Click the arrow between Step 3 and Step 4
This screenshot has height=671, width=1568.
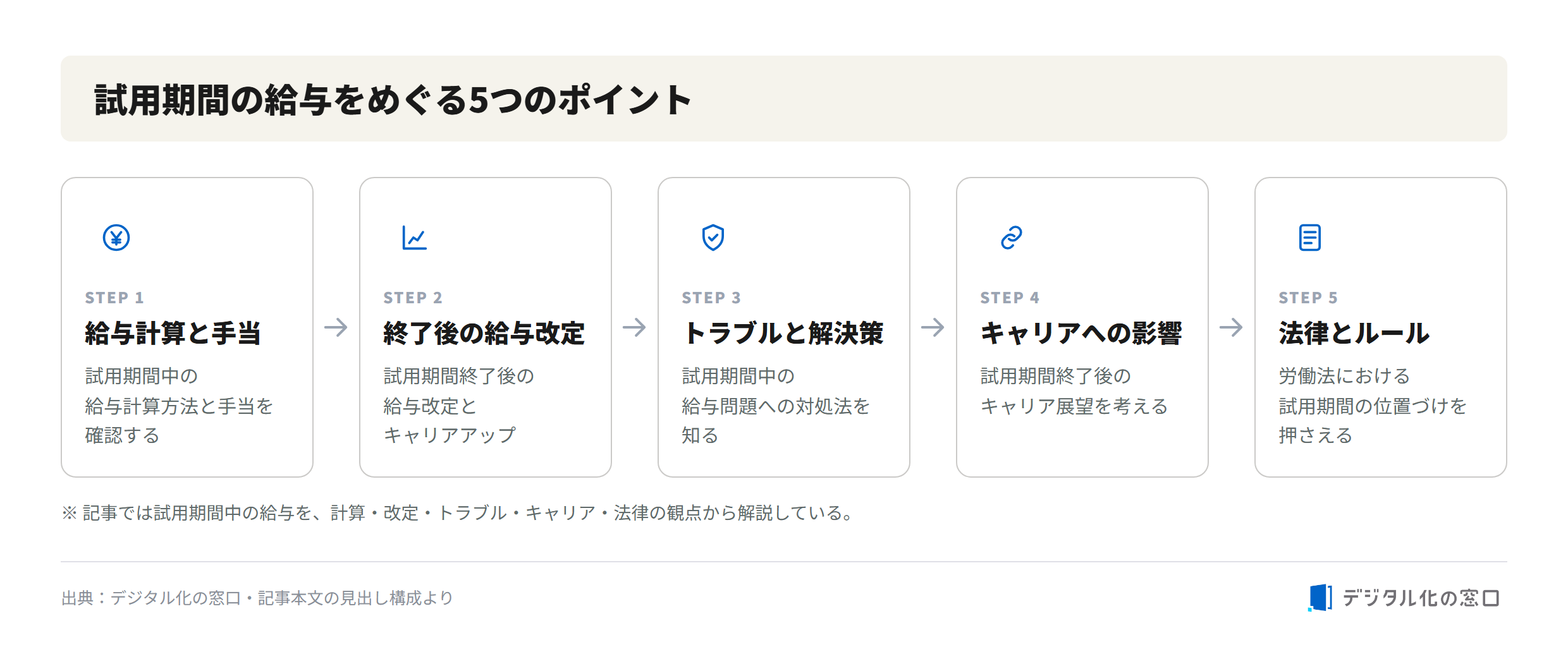(x=933, y=327)
